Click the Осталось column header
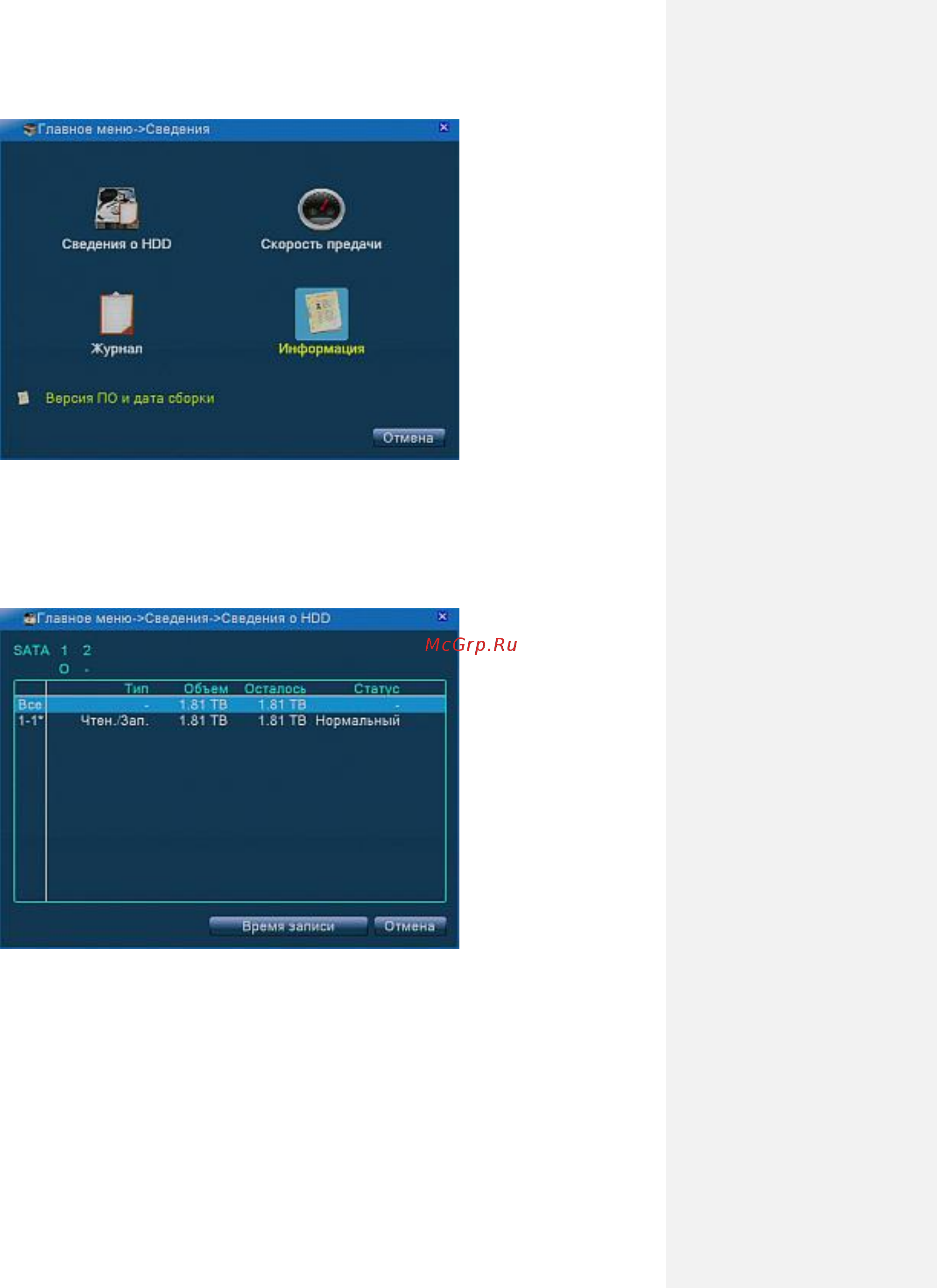 click(275, 688)
